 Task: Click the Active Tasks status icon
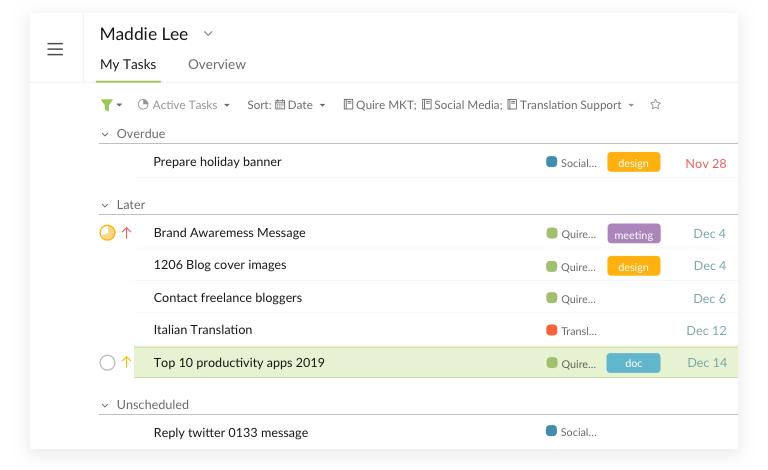[x=143, y=104]
